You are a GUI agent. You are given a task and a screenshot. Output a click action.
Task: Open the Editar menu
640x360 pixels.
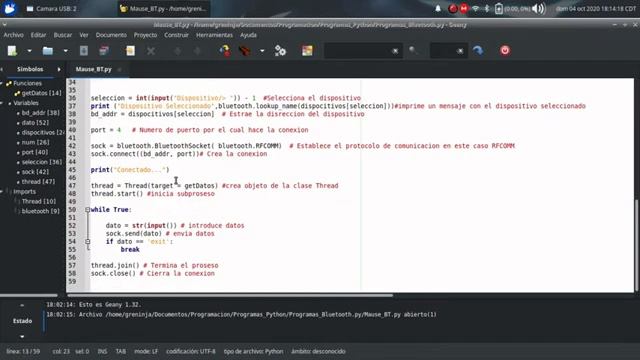pyautogui.click(x=38, y=35)
